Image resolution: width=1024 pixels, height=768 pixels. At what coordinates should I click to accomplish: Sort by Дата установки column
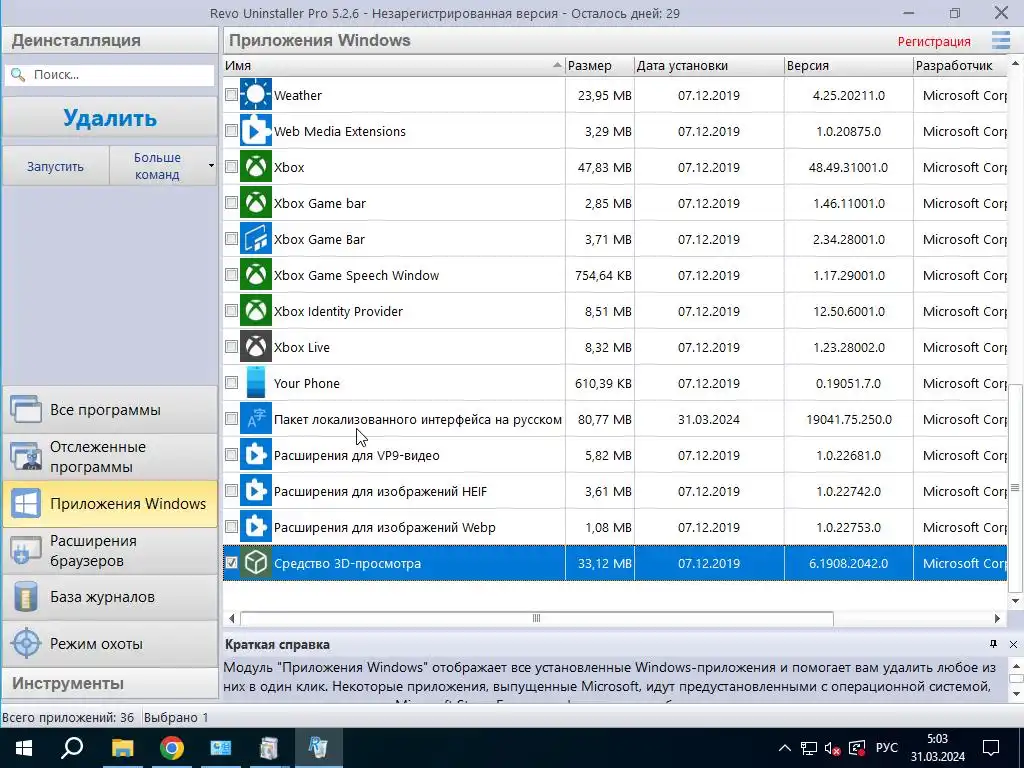[709, 65]
